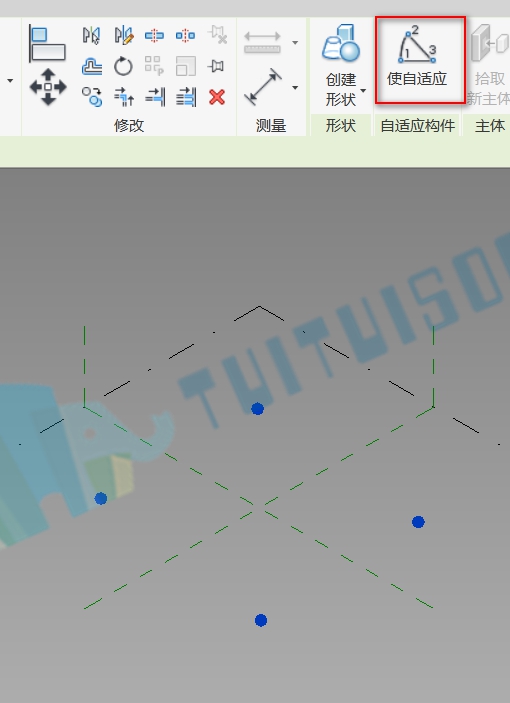Viewport: 510px width, 703px height.
Task: Click the 形状 panel label
Action: click(x=341, y=126)
